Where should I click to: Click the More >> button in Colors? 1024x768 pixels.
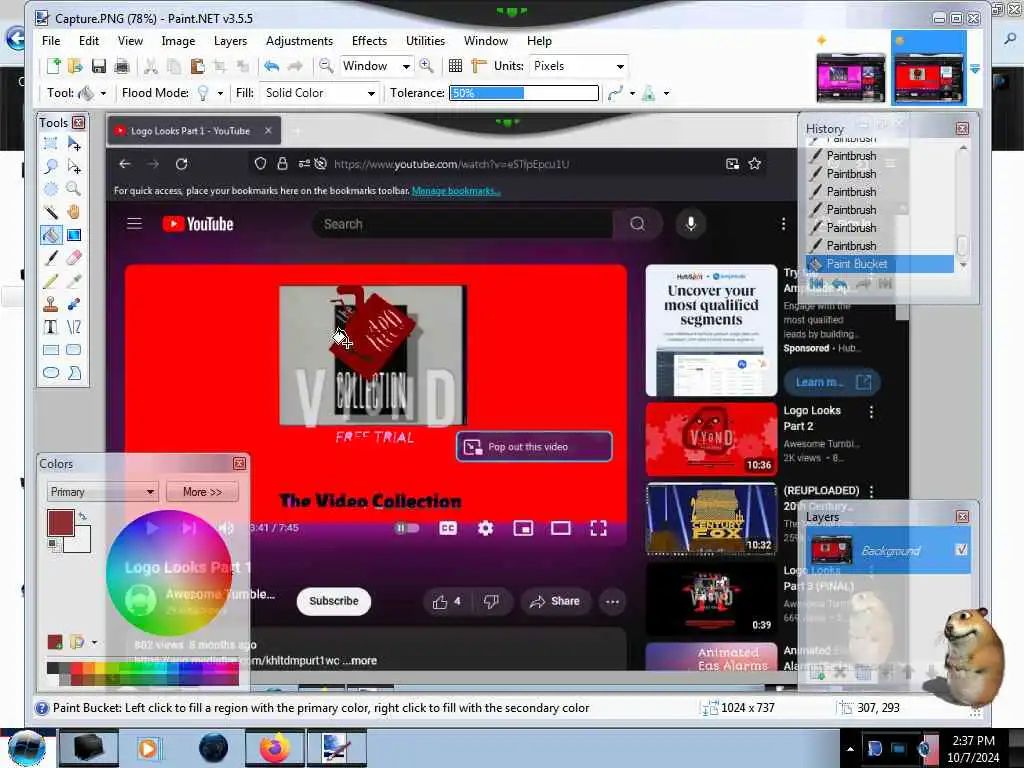[202, 492]
